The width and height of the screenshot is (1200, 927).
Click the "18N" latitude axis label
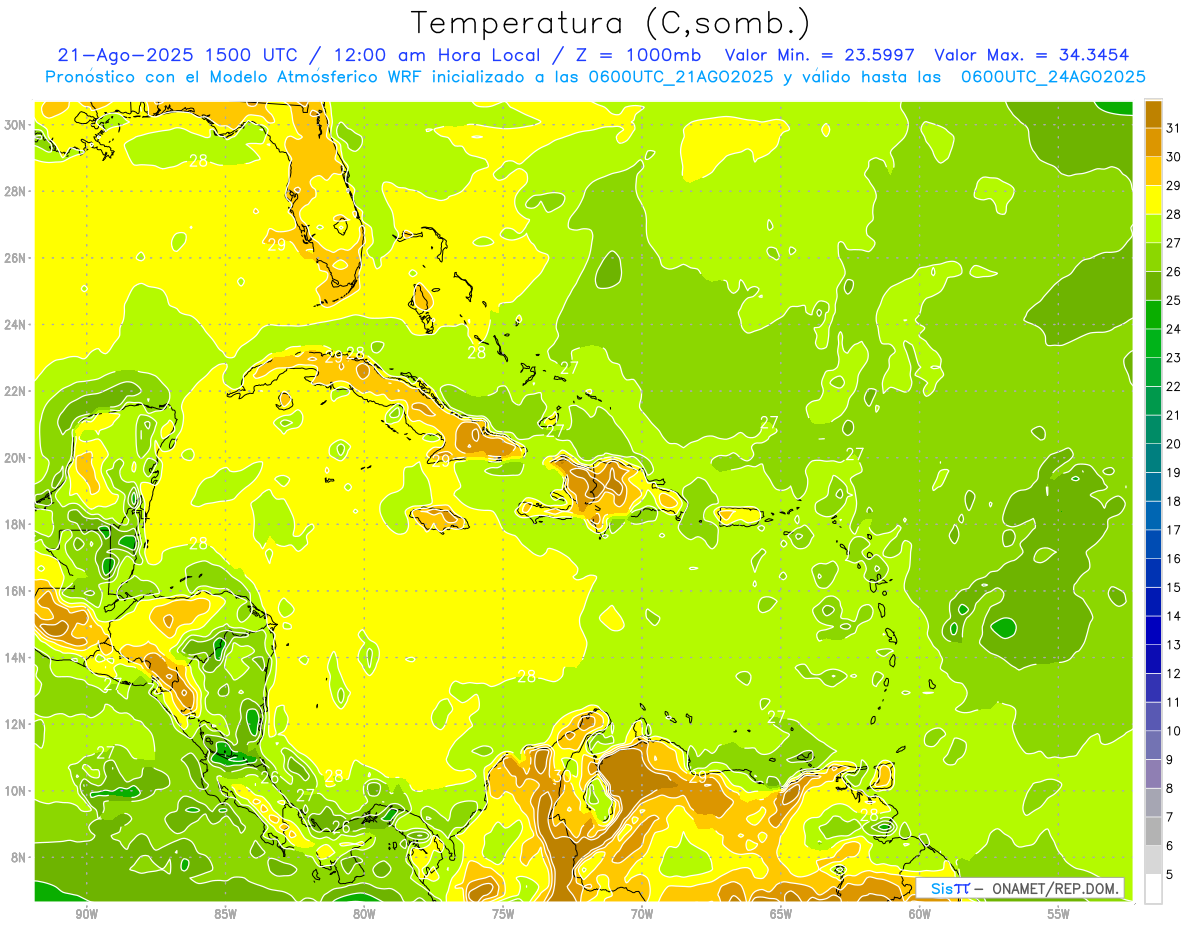tap(16, 524)
